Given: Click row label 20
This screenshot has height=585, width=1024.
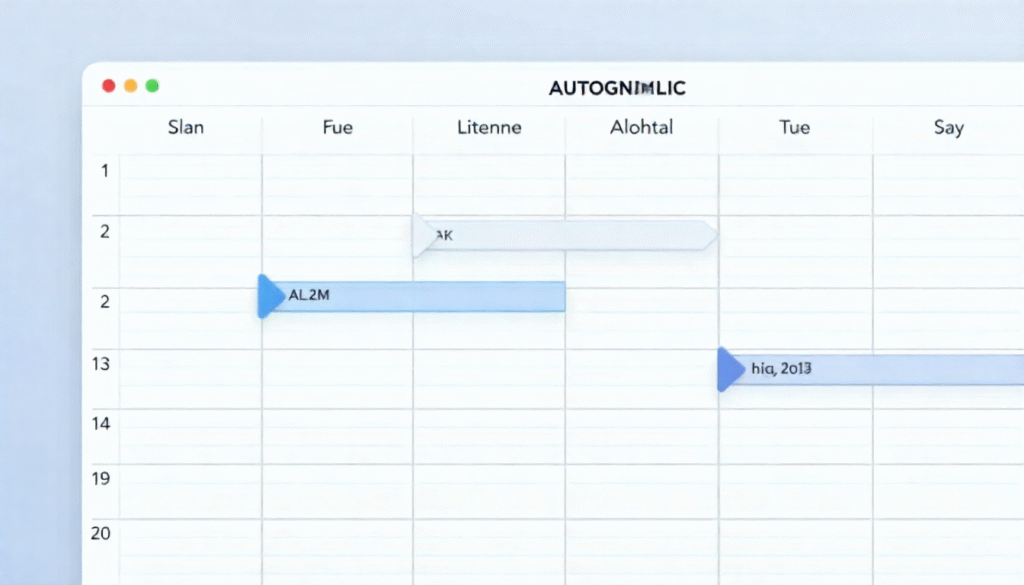Looking at the screenshot, I should point(100,533).
